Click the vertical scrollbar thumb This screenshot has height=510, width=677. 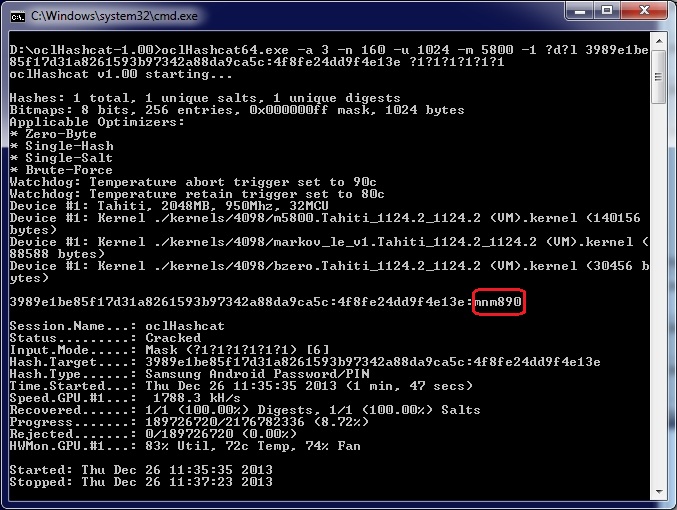click(x=659, y=77)
